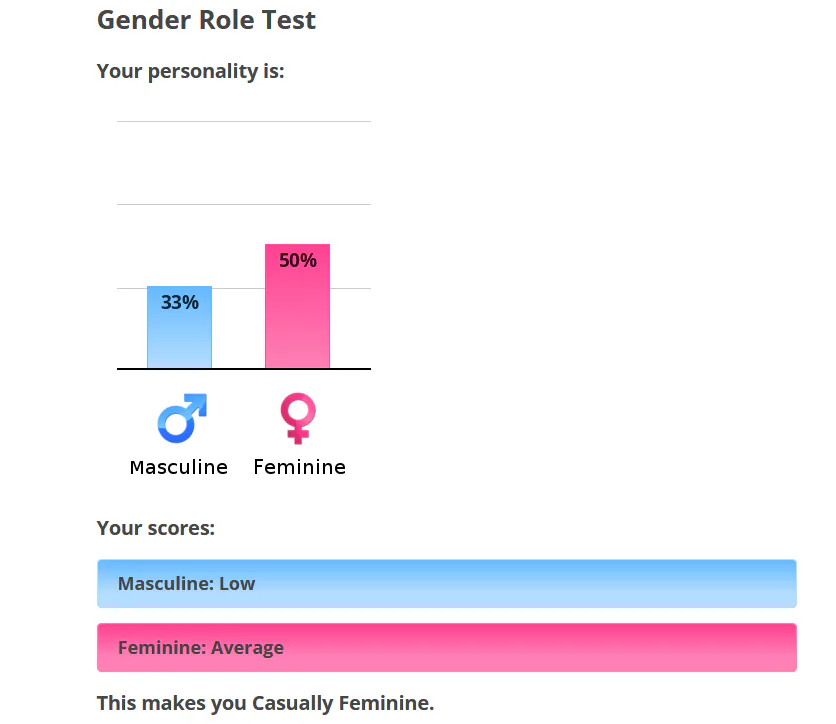Image resolution: width=836 pixels, height=724 pixels.
Task: Click the Feminine label under chart
Action: coord(300,467)
